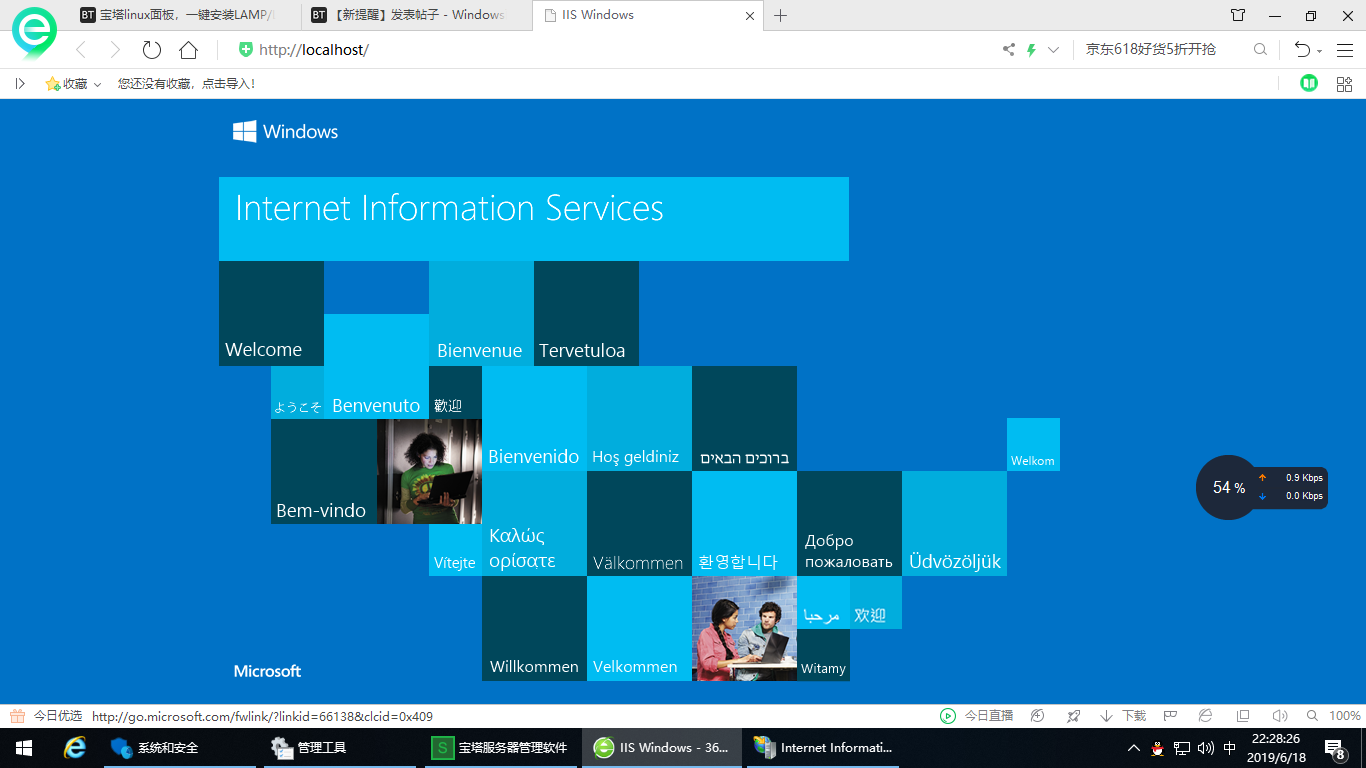Viewport: 1366px width, 768px height.
Task: Click the Bienvenido tile
Action: (x=534, y=418)
